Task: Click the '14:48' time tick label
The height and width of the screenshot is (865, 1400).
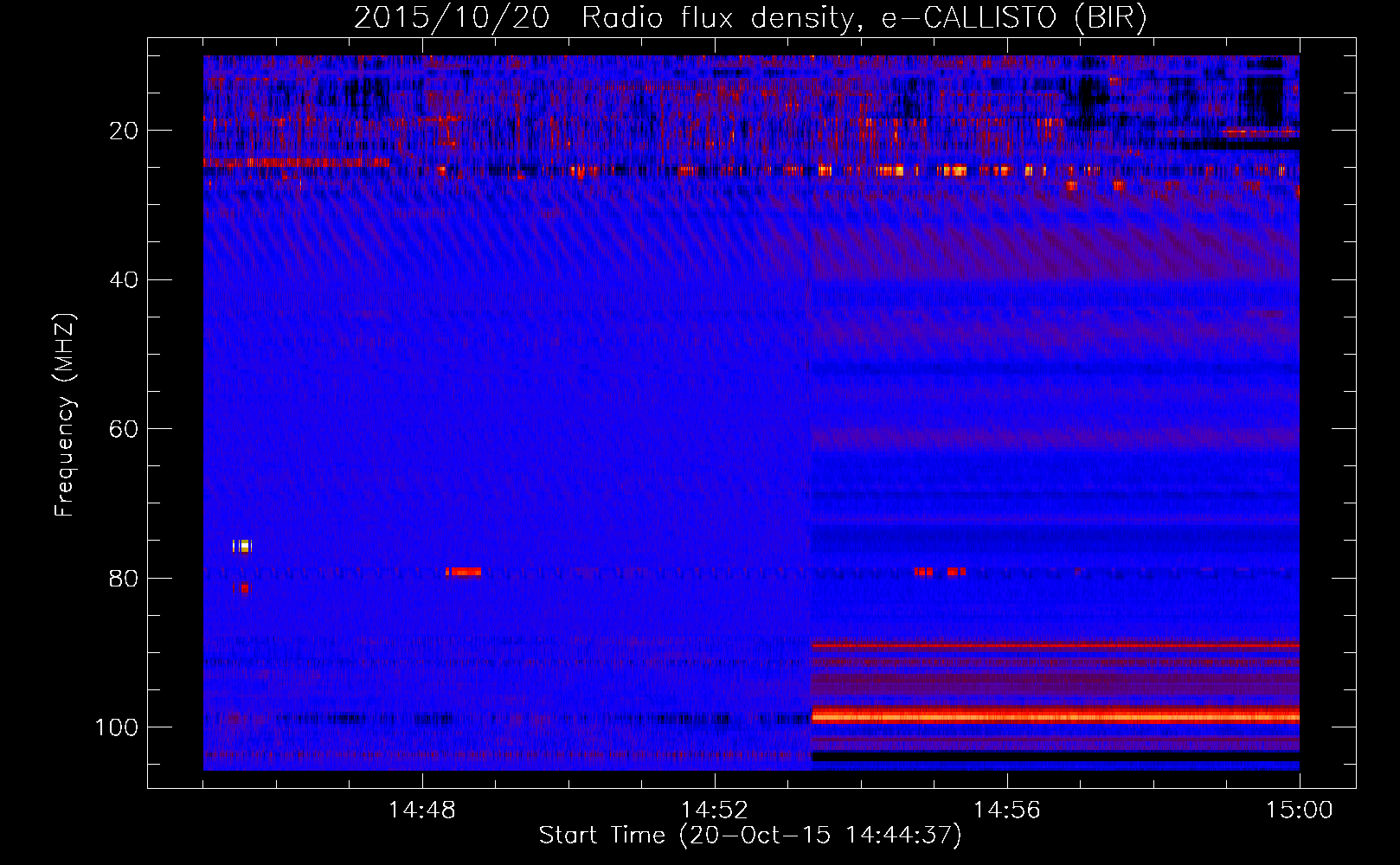Action: coord(422,810)
